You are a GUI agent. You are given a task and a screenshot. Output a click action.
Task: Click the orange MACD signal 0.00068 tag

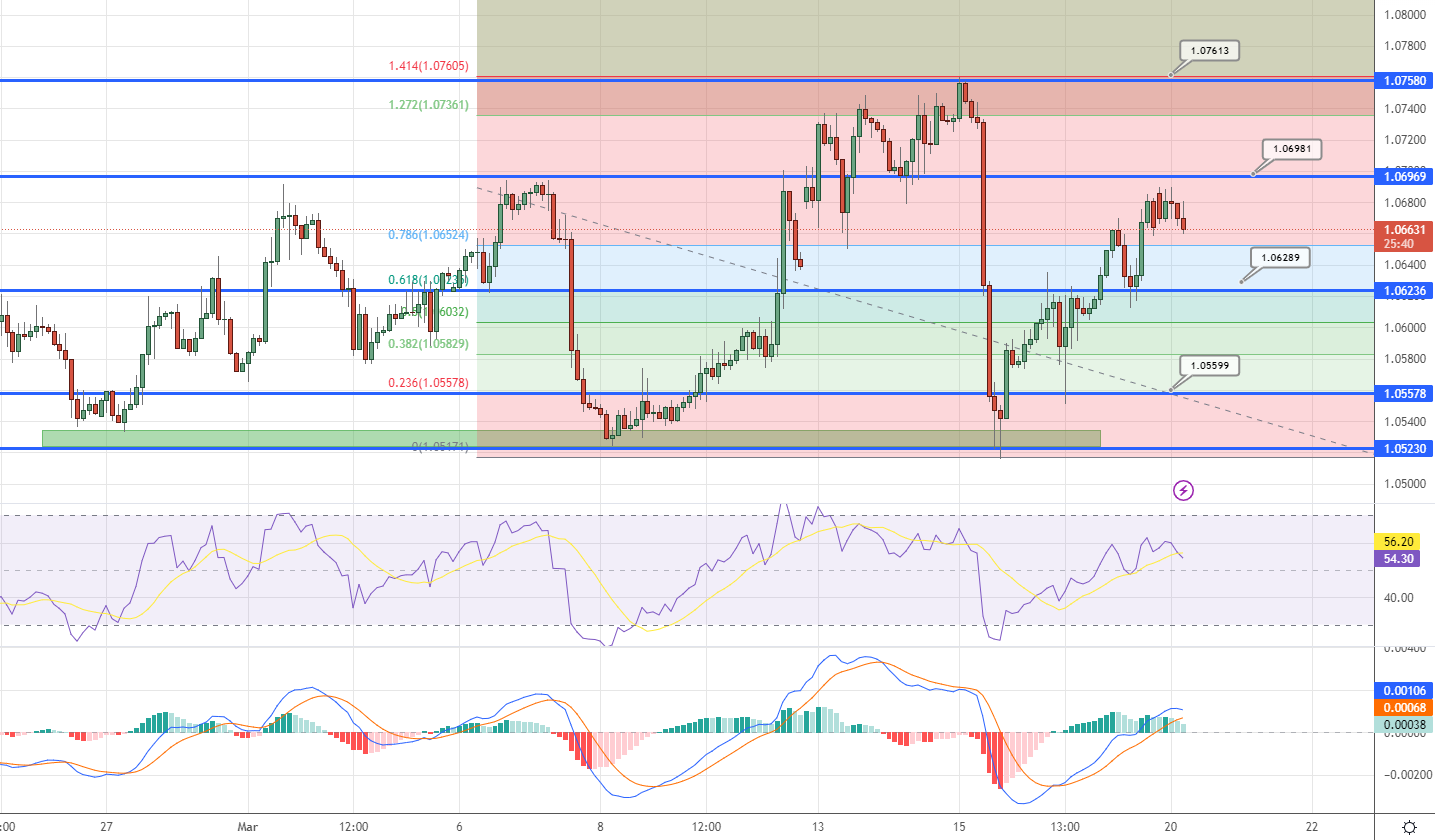click(1405, 708)
